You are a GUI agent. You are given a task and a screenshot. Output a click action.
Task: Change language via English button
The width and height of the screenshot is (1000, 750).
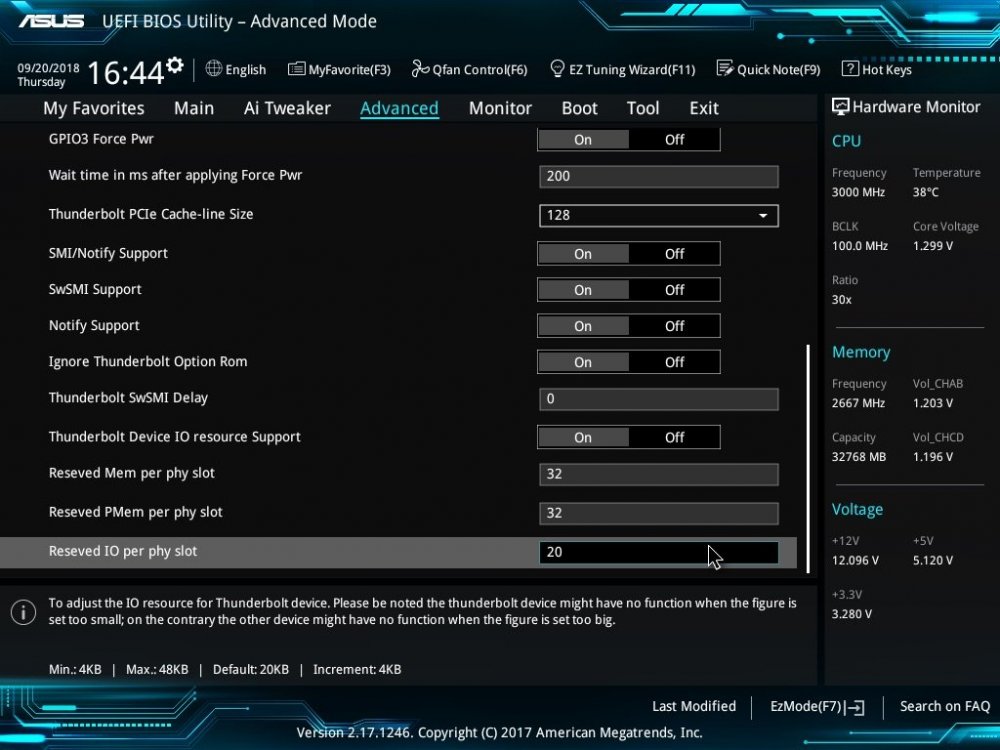pyautogui.click(x=246, y=70)
